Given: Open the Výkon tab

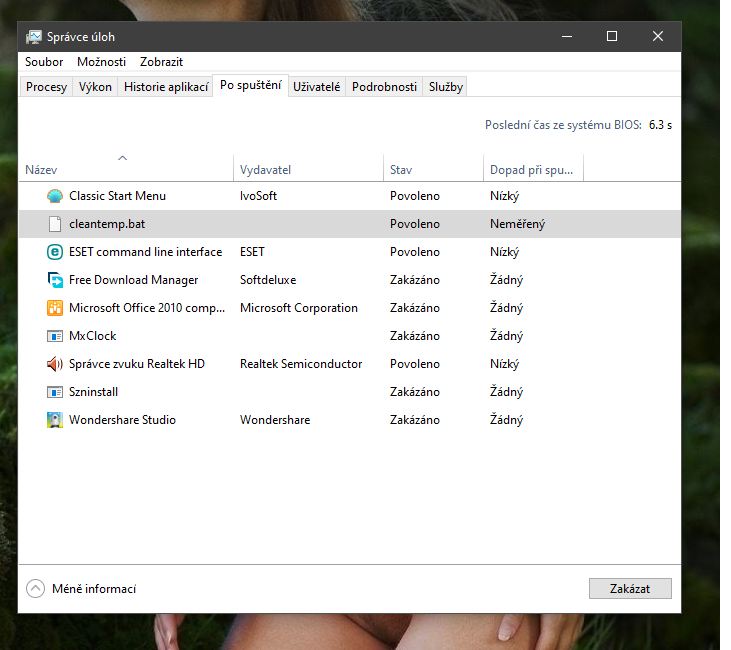Looking at the screenshot, I should (x=95, y=87).
